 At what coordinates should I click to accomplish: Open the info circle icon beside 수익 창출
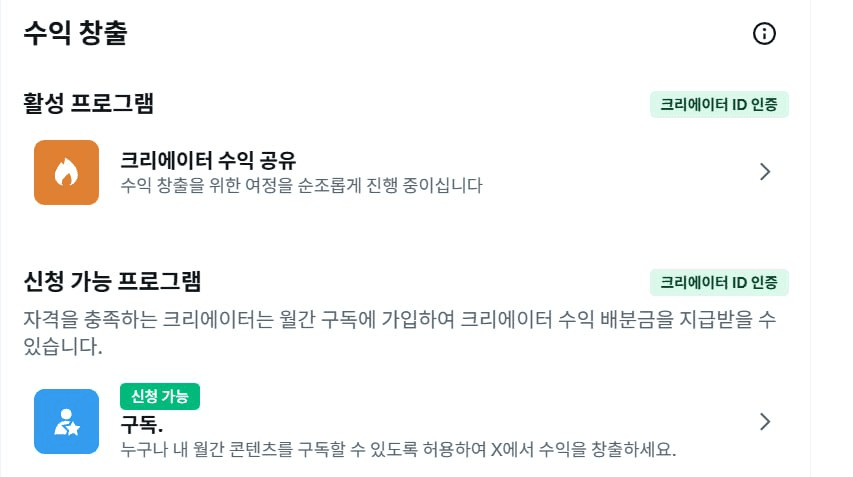(764, 34)
